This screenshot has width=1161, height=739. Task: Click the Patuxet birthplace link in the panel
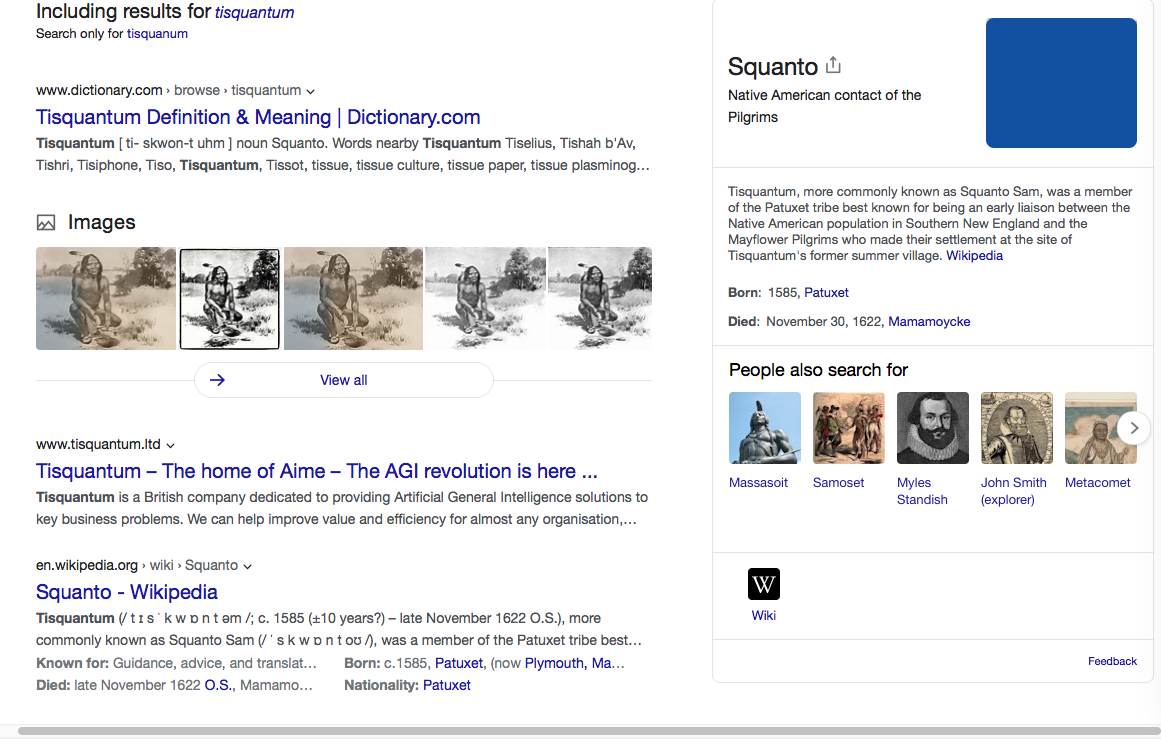click(826, 292)
